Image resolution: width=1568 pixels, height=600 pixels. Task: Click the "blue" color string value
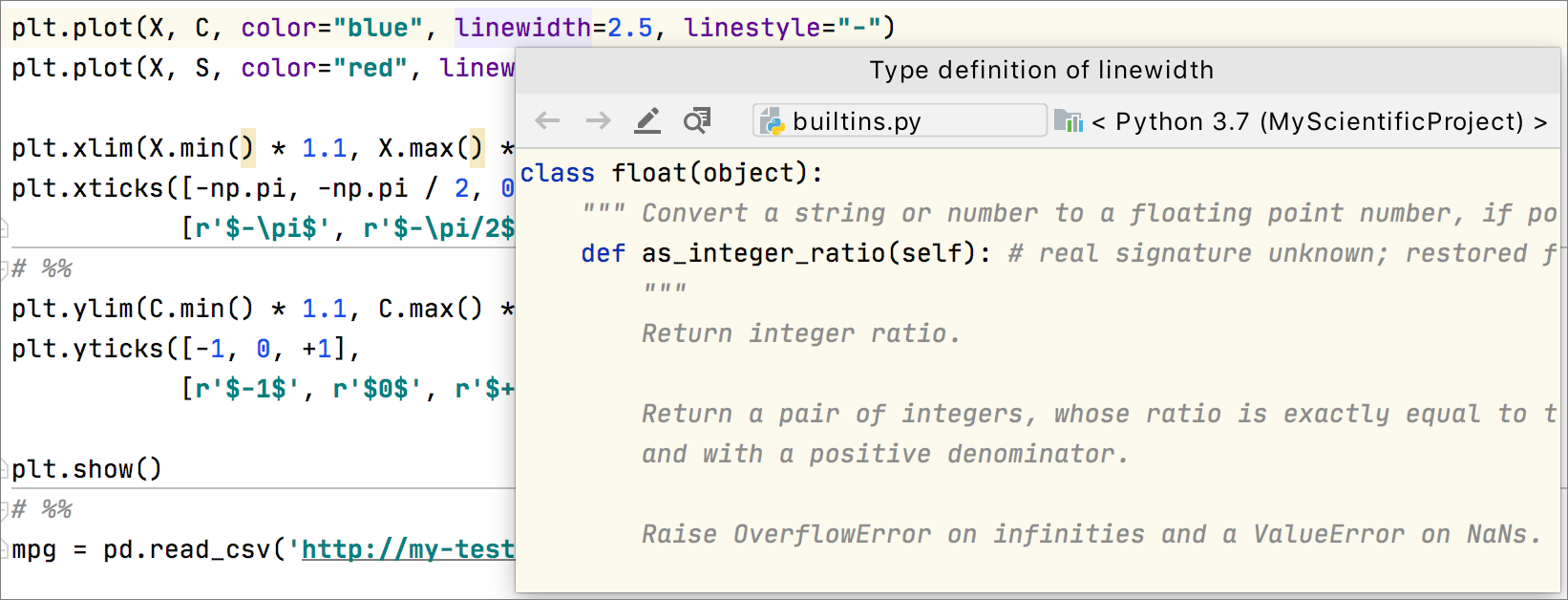point(377,28)
